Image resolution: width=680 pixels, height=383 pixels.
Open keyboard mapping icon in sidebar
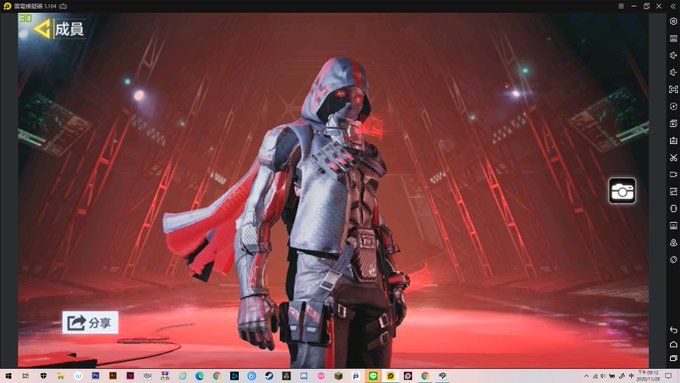tap(673, 39)
